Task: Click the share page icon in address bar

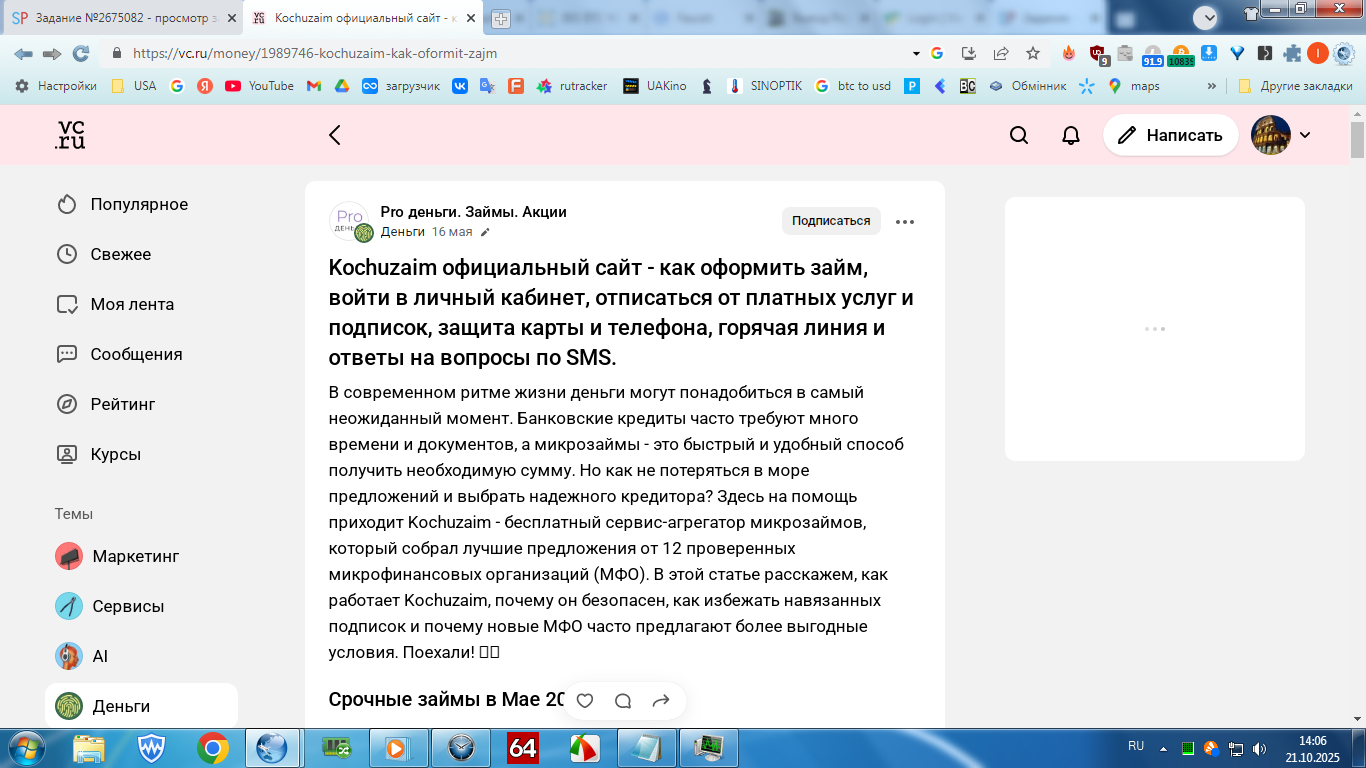Action: point(1001,53)
